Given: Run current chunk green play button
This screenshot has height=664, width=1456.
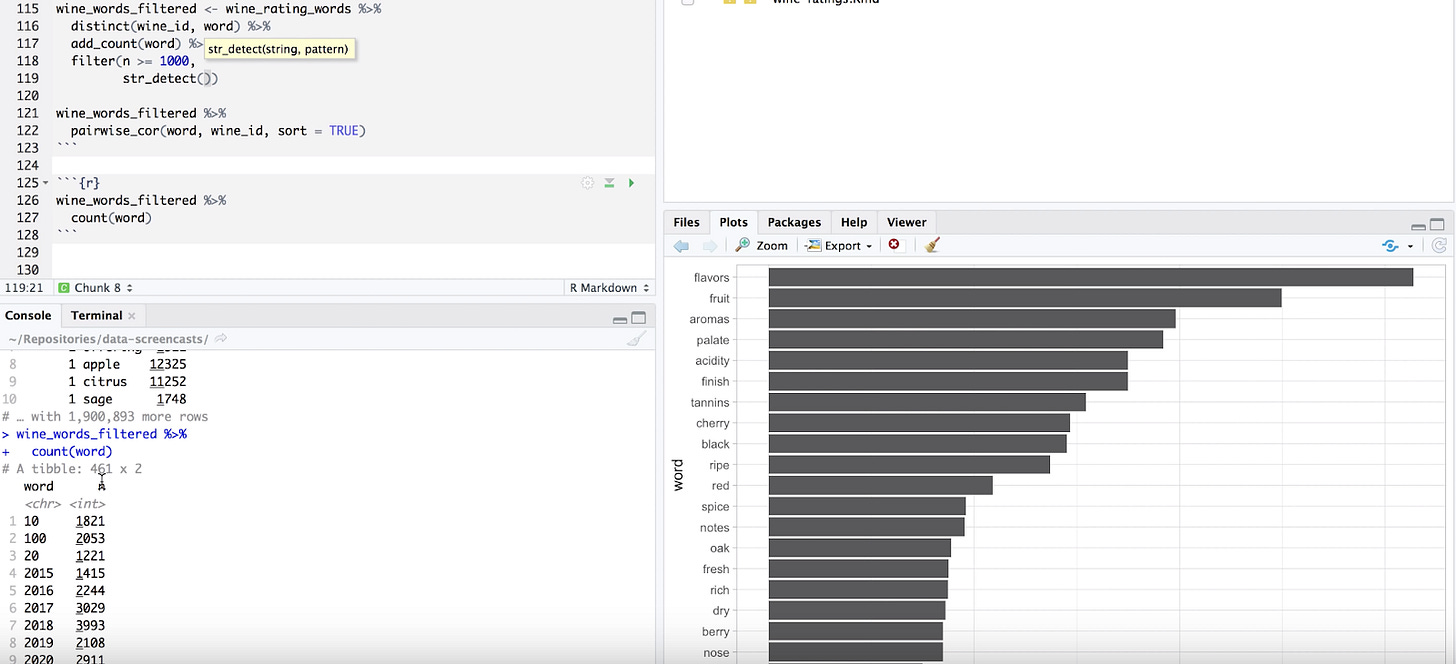Looking at the screenshot, I should tap(631, 183).
